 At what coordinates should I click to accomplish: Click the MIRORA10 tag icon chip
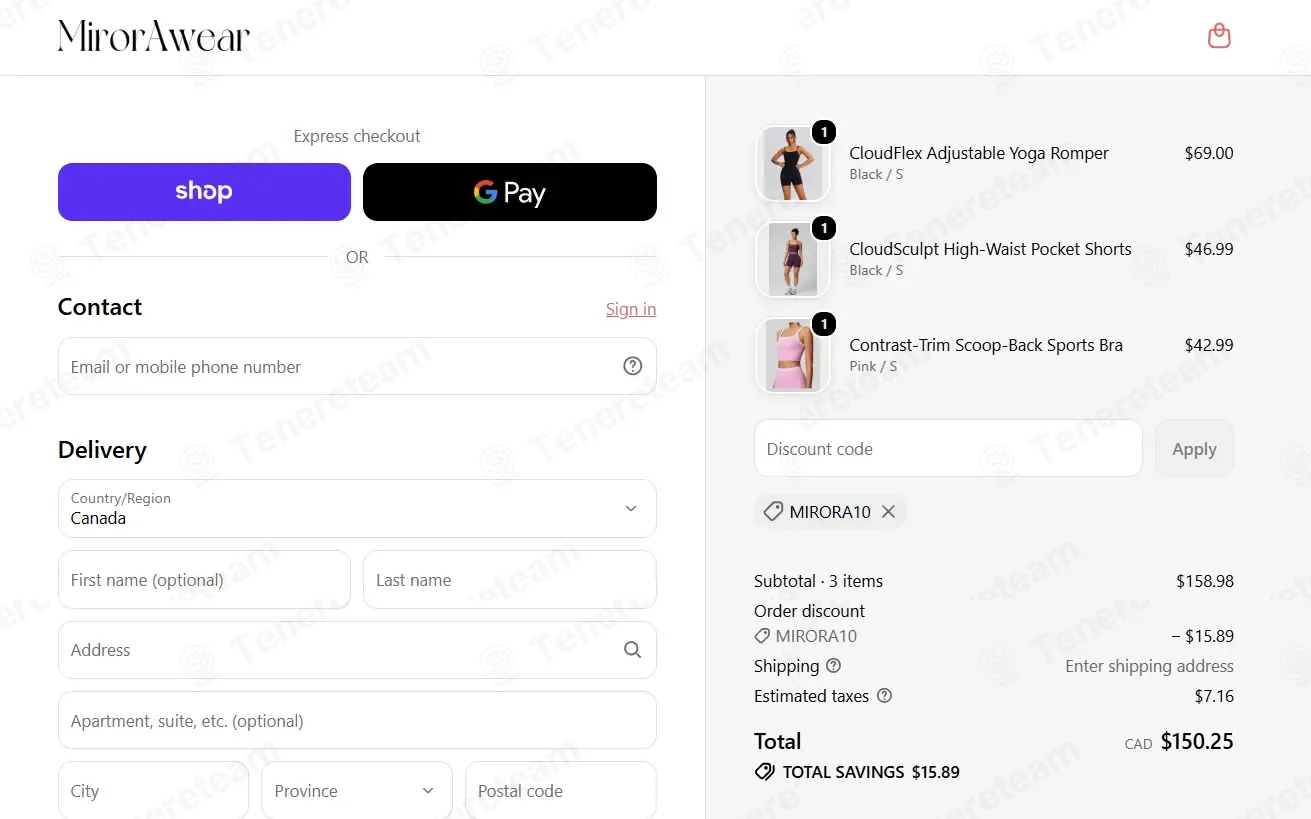click(830, 512)
